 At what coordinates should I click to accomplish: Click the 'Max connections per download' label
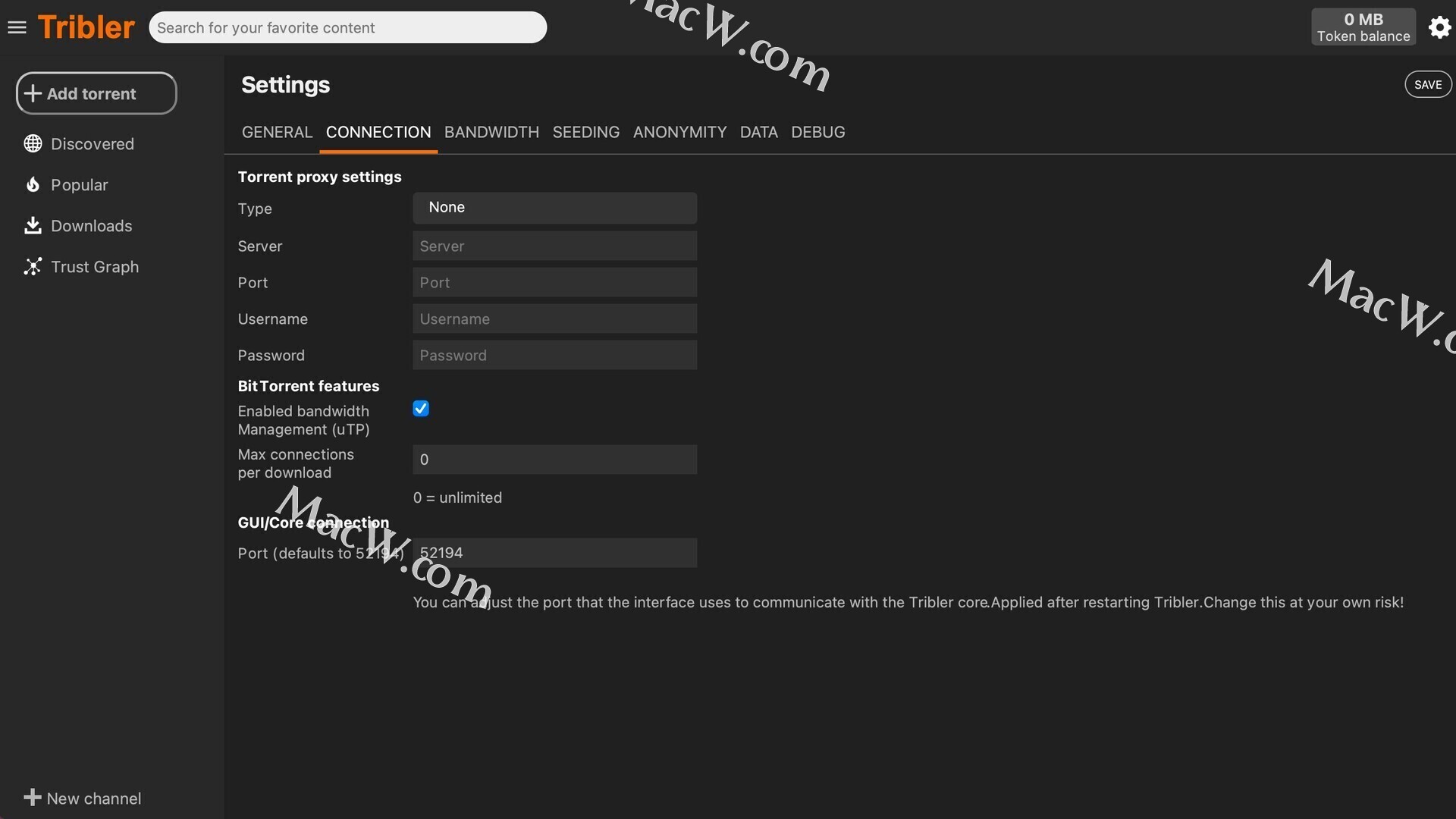pyautogui.click(x=296, y=463)
